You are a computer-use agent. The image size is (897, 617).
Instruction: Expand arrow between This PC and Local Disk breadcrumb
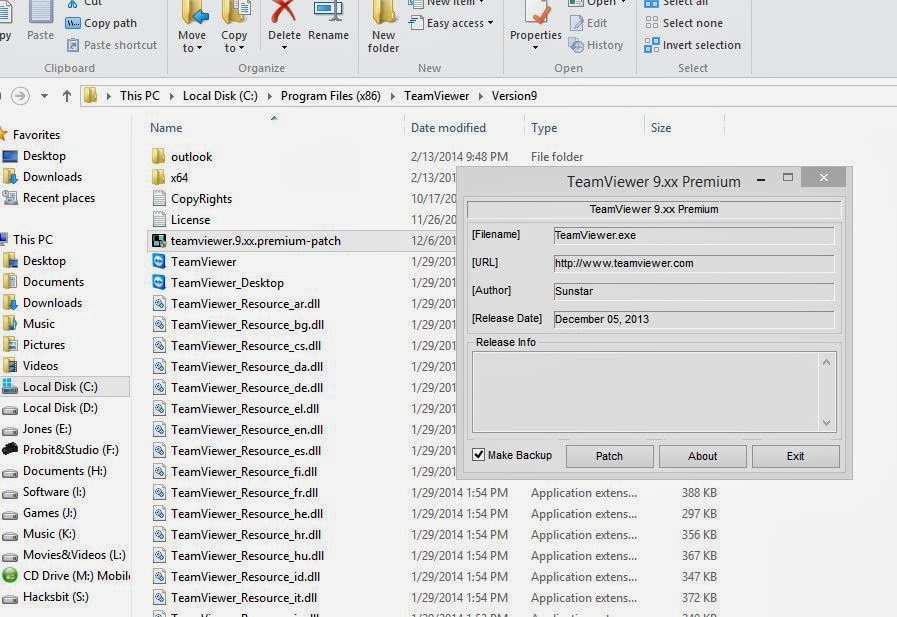172,96
